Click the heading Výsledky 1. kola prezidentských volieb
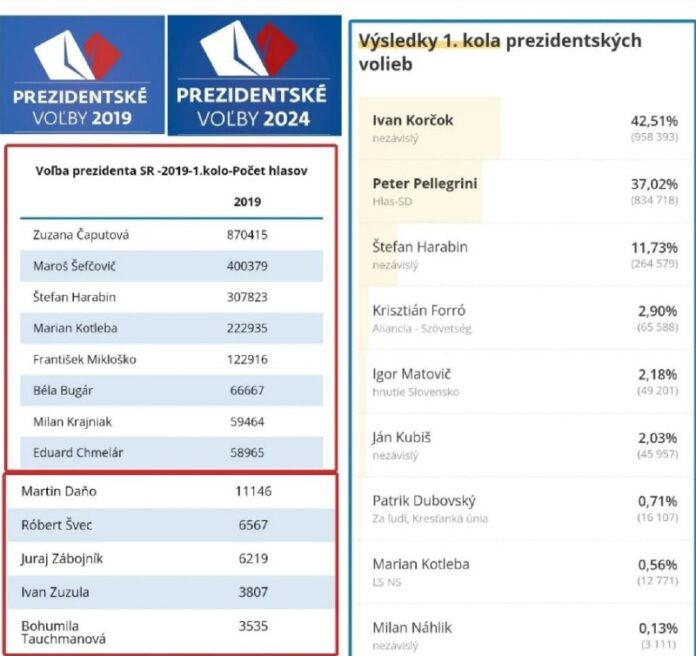 pos(500,52)
